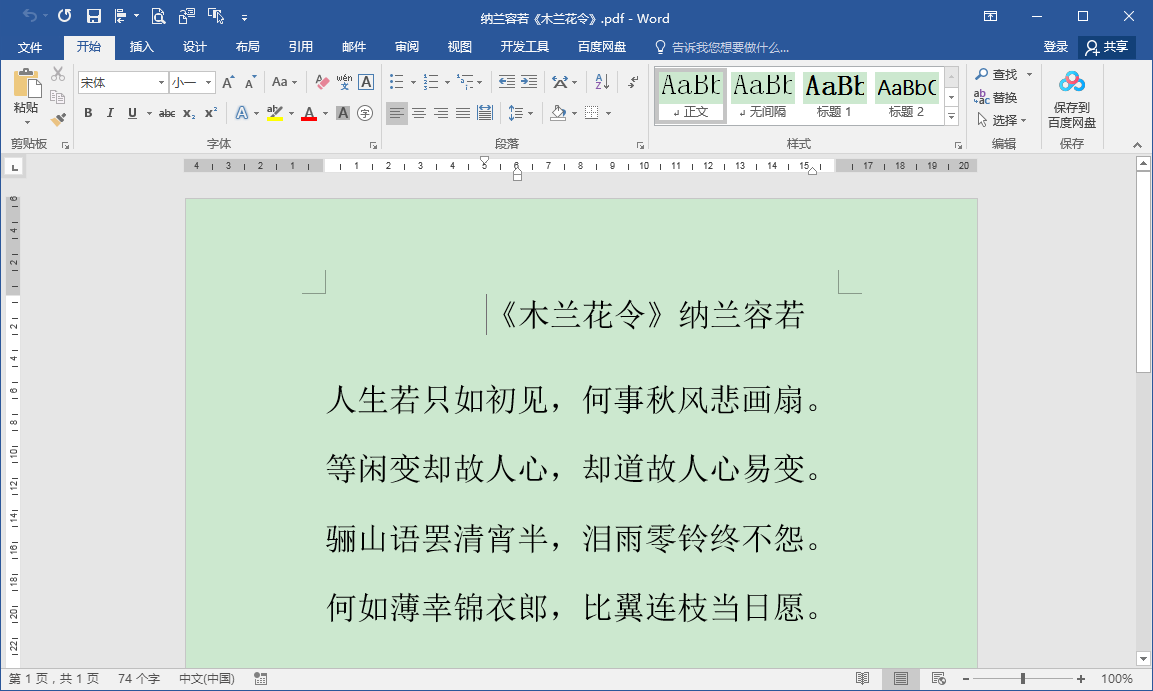Image resolution: width=1153 pixels, height=691 pixels.
Task: Click the distributed alignment icon
Action: click(x=485, y=113)
